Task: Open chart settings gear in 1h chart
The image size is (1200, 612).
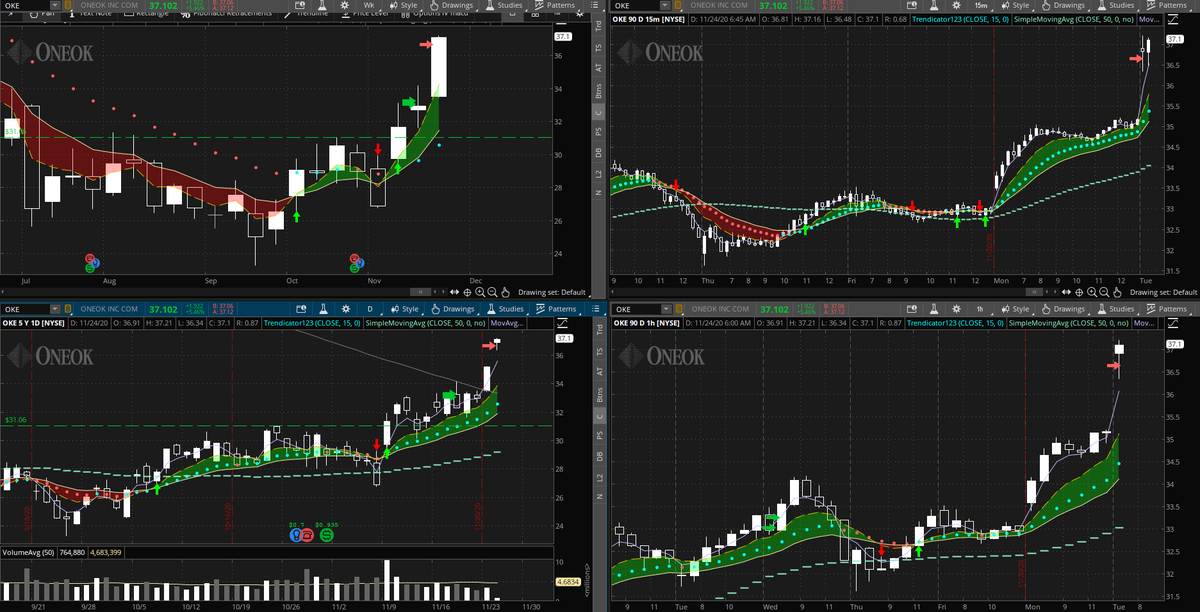Action: click(x=956, y=309)
